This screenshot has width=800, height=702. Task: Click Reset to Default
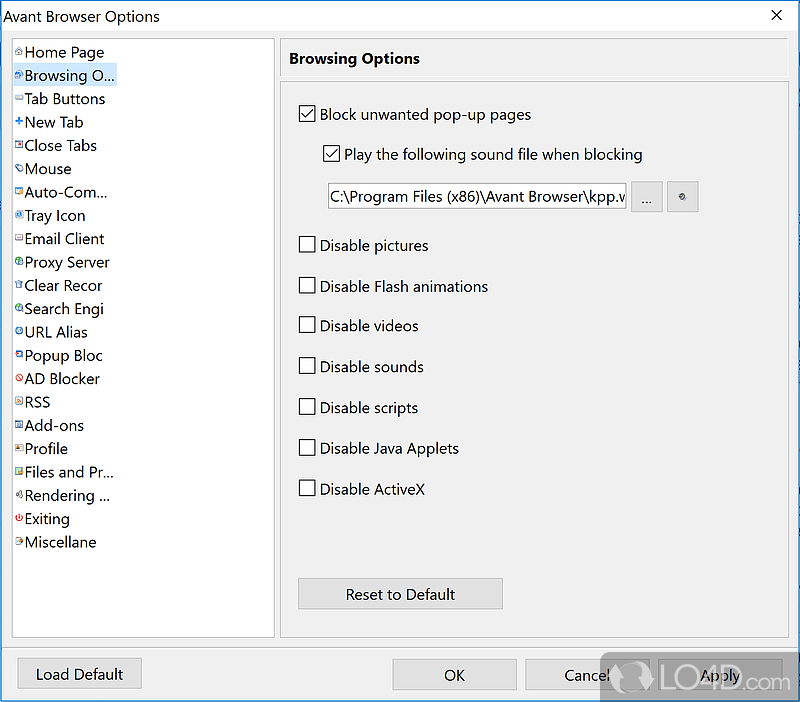click(x=400, y=593)
